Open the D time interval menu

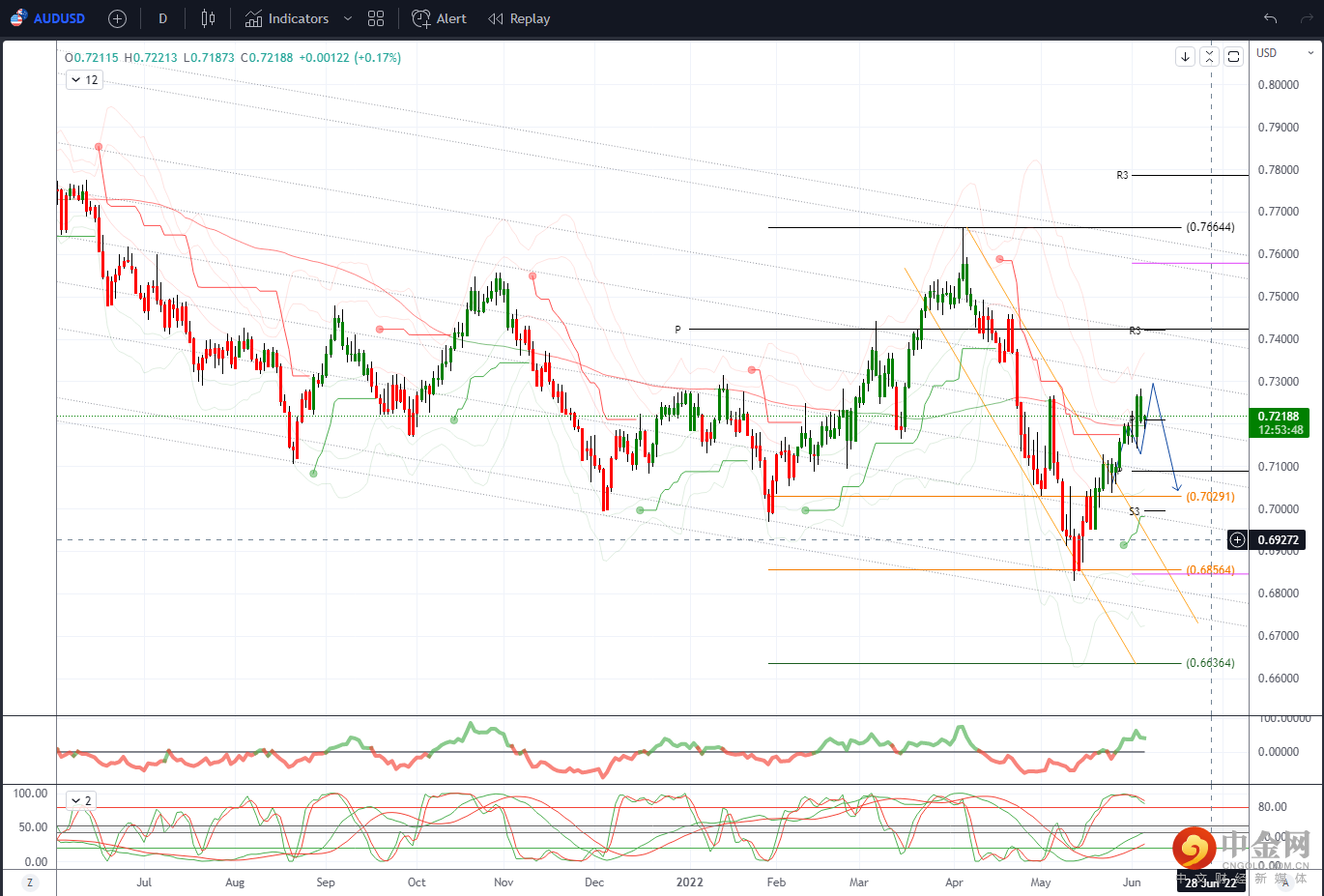pyautogui.click(x=162, y=18)
